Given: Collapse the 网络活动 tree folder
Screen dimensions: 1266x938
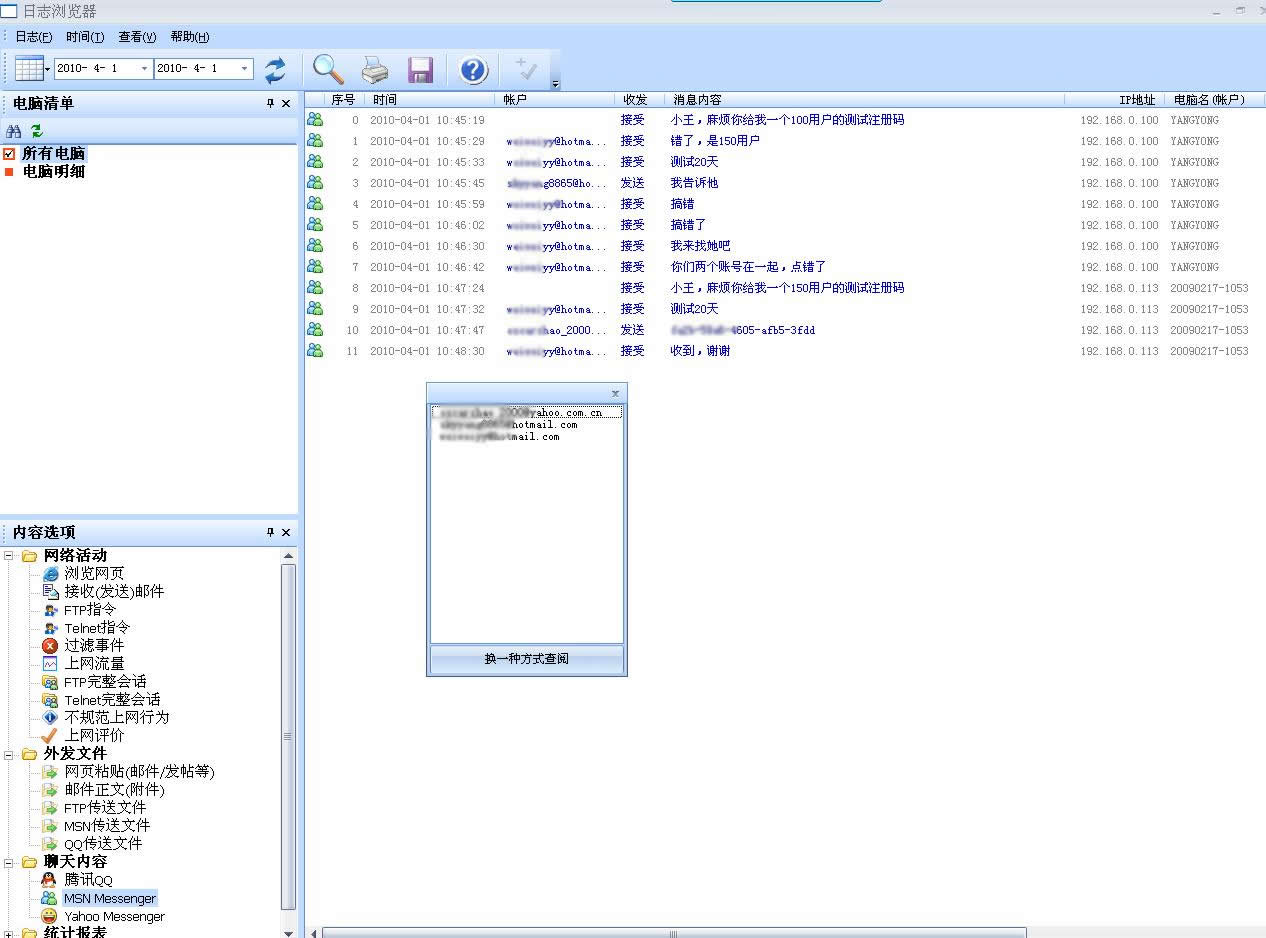Looking at the screenshot, I should click(x=10, y=555).
